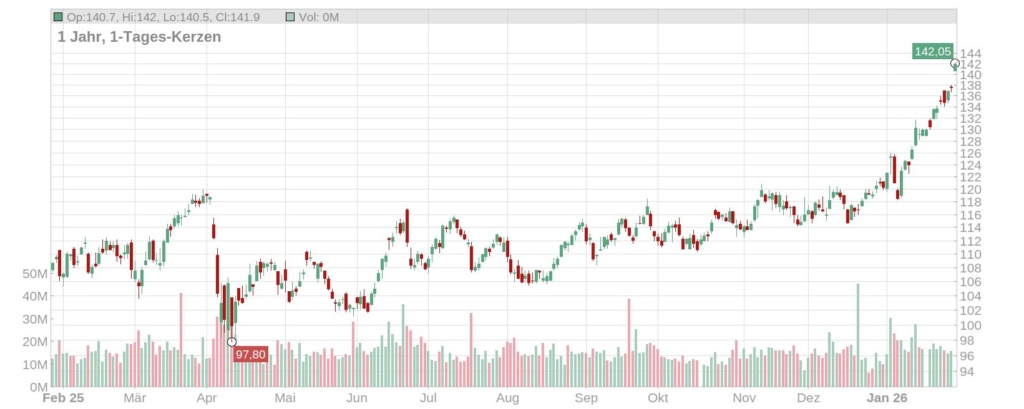Select the 'Apr' month label on axis

[x=208, y=398]
